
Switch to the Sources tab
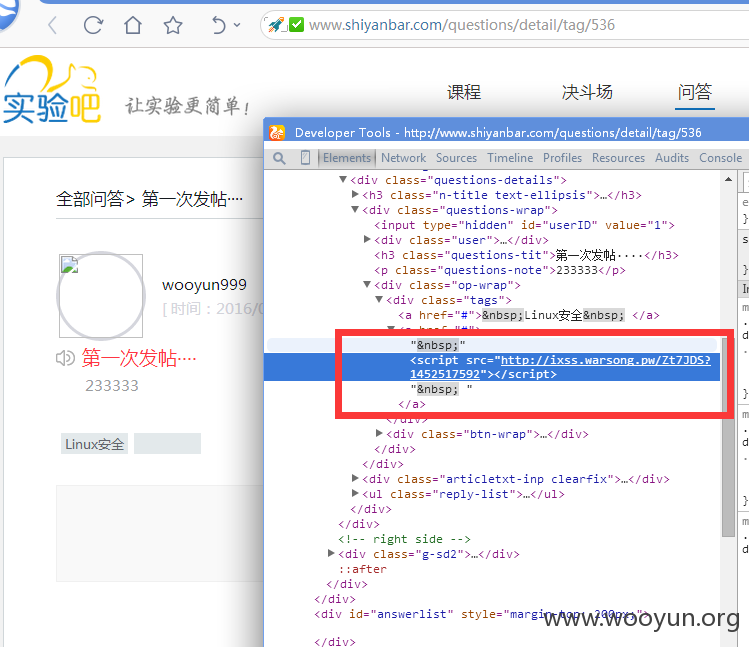pyautogui.click(x=456, y=158)
